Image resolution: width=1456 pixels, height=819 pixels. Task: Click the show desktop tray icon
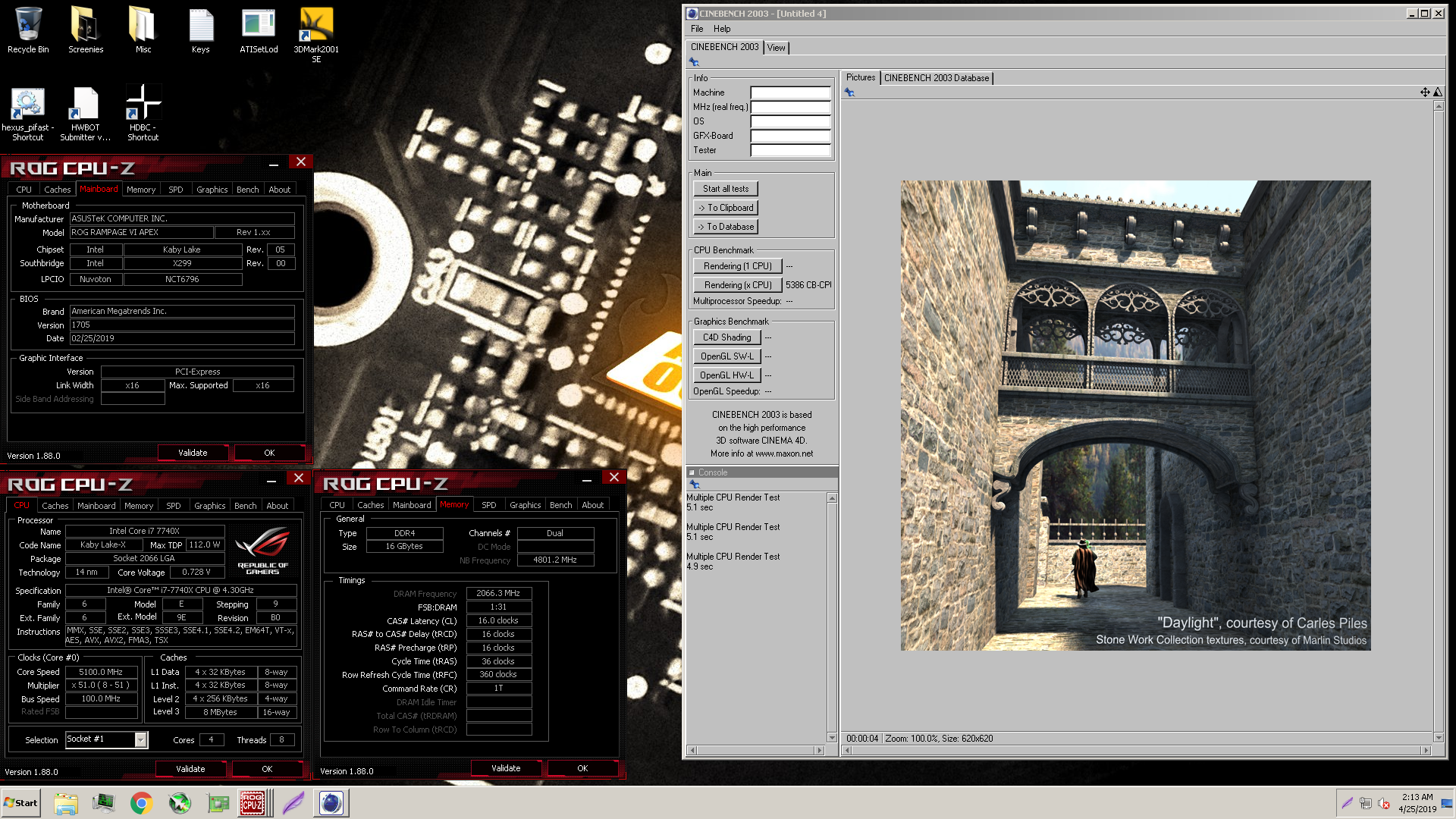(1447, 803)
